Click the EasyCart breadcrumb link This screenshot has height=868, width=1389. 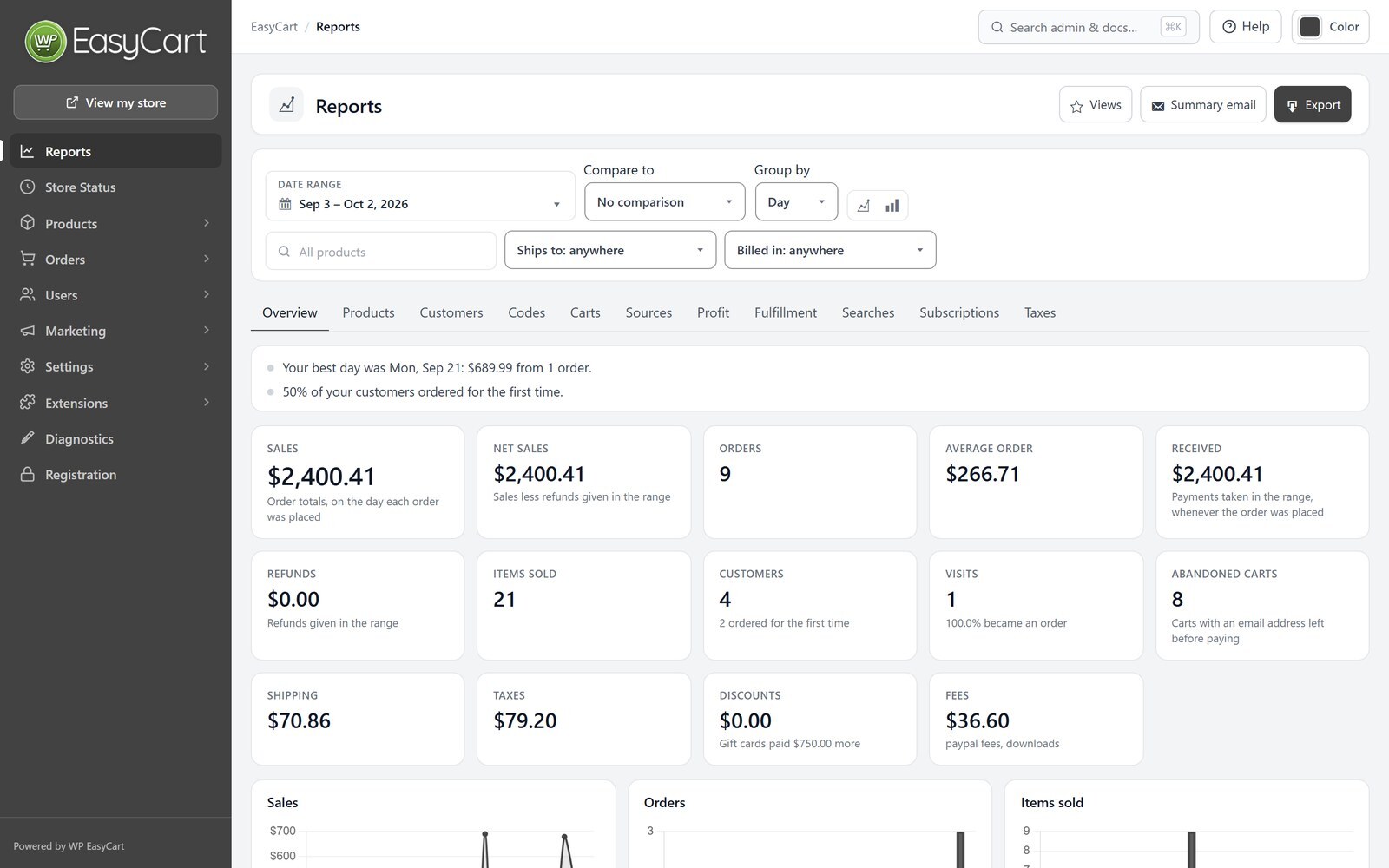pyautogui.click(x=274, y=27)
